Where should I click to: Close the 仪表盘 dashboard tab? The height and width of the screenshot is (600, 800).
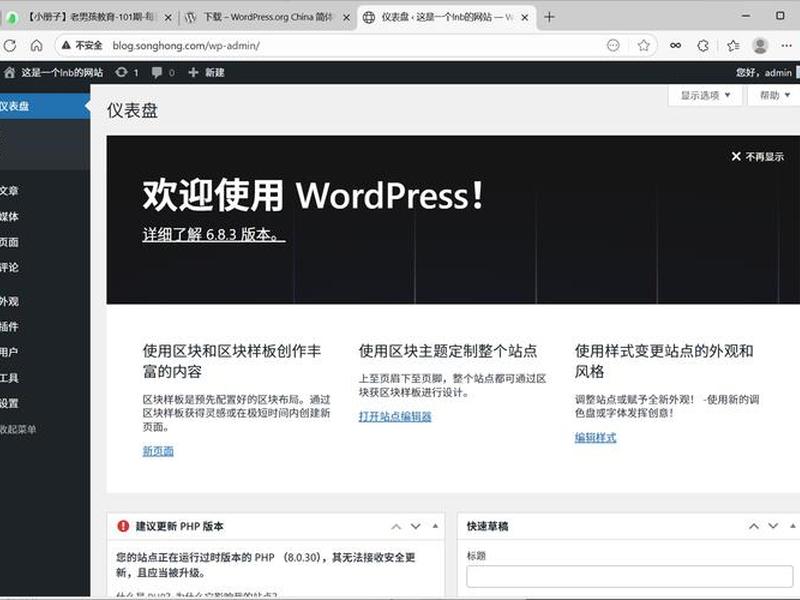point(524,17)
